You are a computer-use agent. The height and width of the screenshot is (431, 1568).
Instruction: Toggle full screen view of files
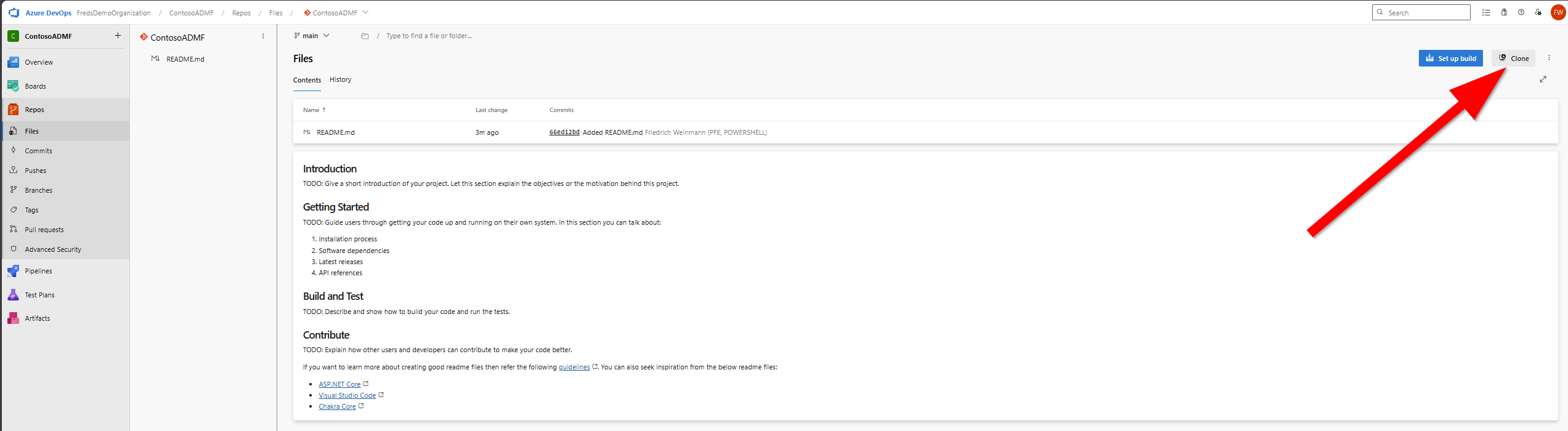tap(1543, 79)
